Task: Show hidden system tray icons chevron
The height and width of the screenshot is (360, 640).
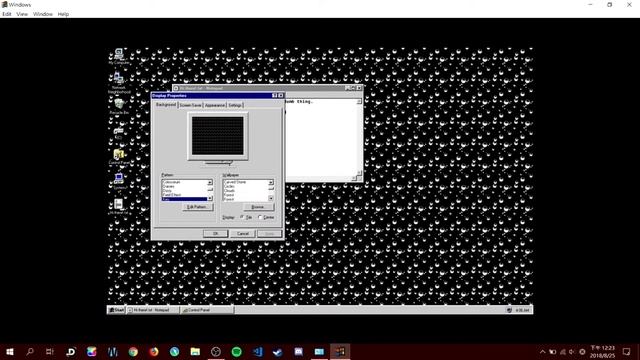Action: click(542, 351)
